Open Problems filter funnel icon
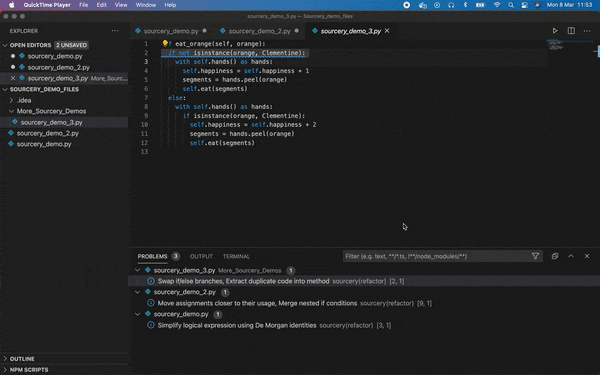This screenshot has height=375, width=600. (535, 256)
